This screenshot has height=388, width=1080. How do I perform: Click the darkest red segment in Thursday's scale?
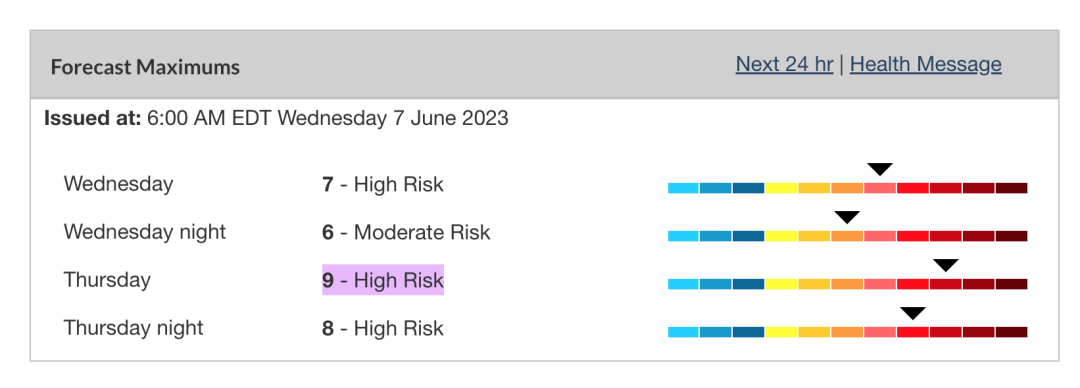click(1011, 284)
